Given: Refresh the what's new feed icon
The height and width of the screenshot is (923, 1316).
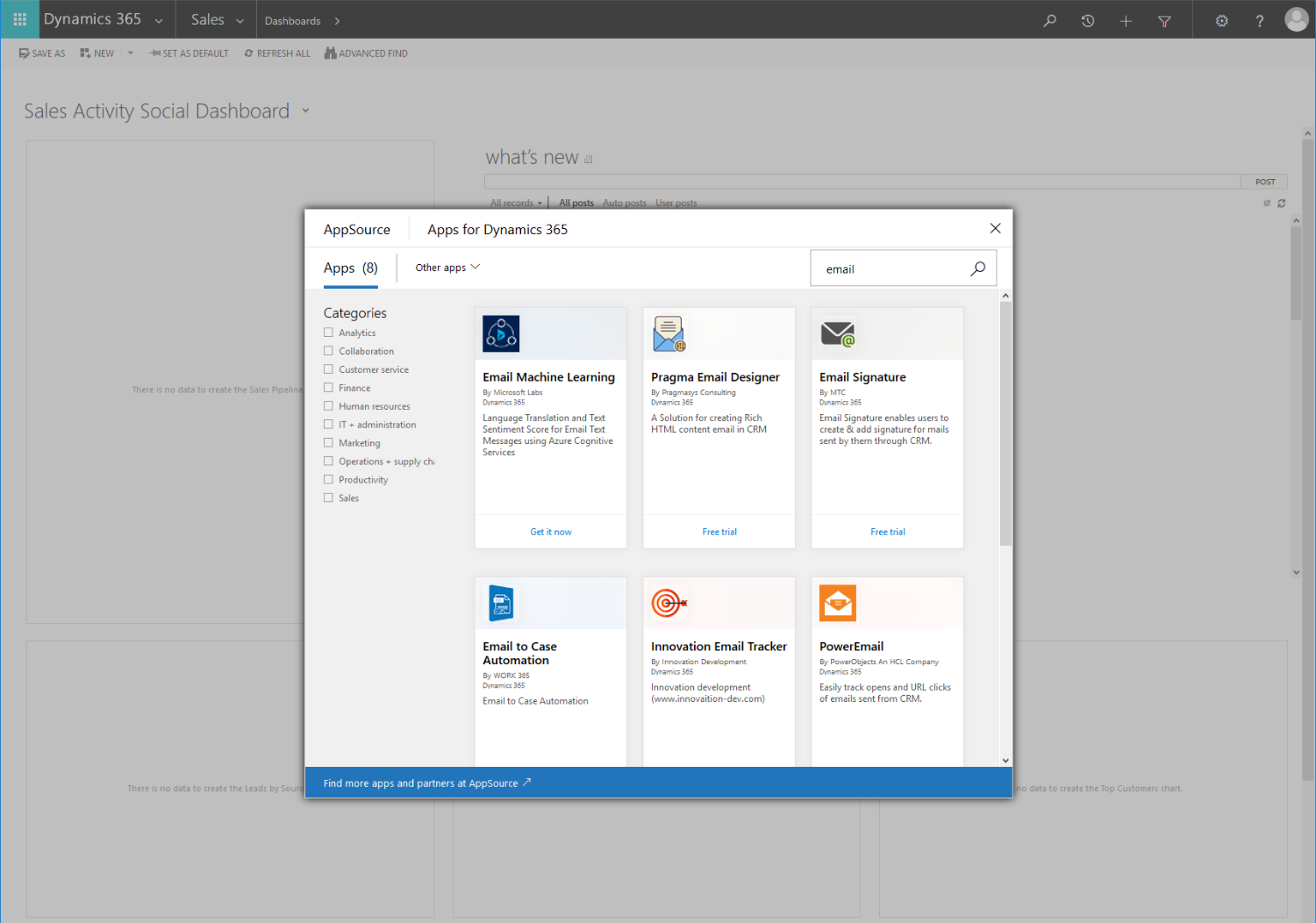Looking at the screenshot, I should 1281,203.
